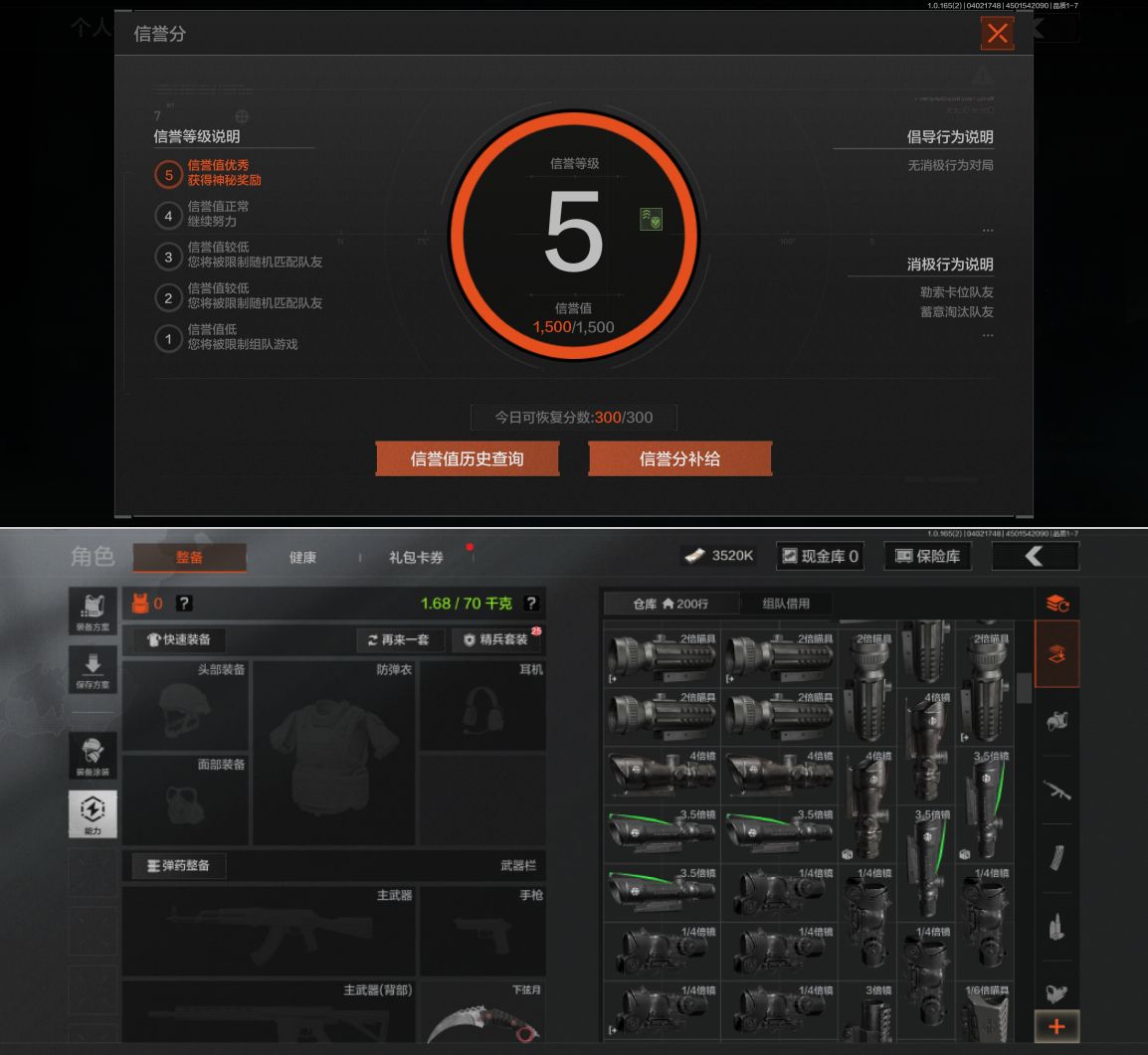The height and width of the screenshot is (1055, 1148).
Task: Click the warehouse scrollbar handle
Action: (x=1023, y=687)
